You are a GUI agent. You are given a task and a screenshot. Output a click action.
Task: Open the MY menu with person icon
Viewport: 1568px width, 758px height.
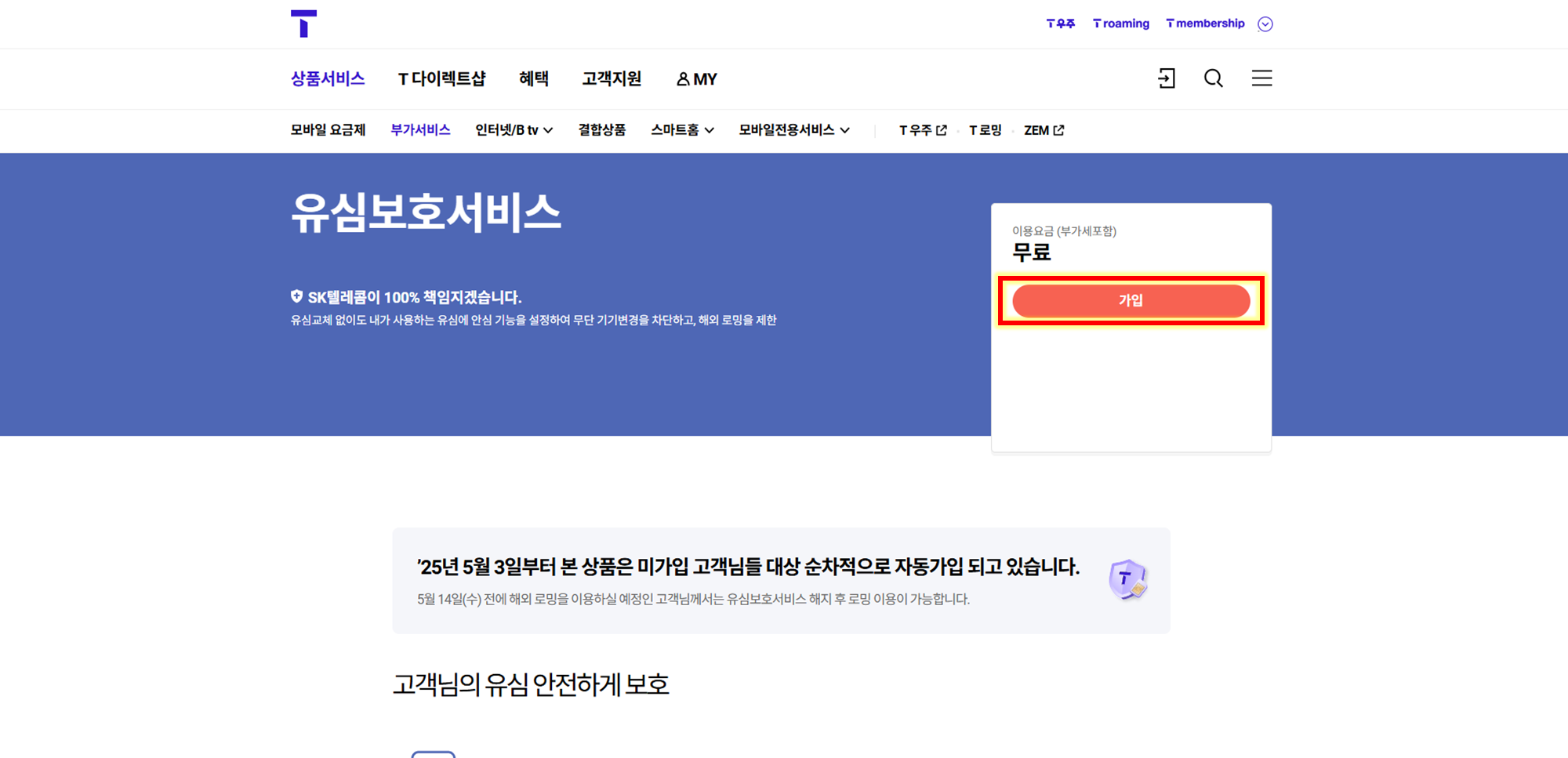coord(697,79)
